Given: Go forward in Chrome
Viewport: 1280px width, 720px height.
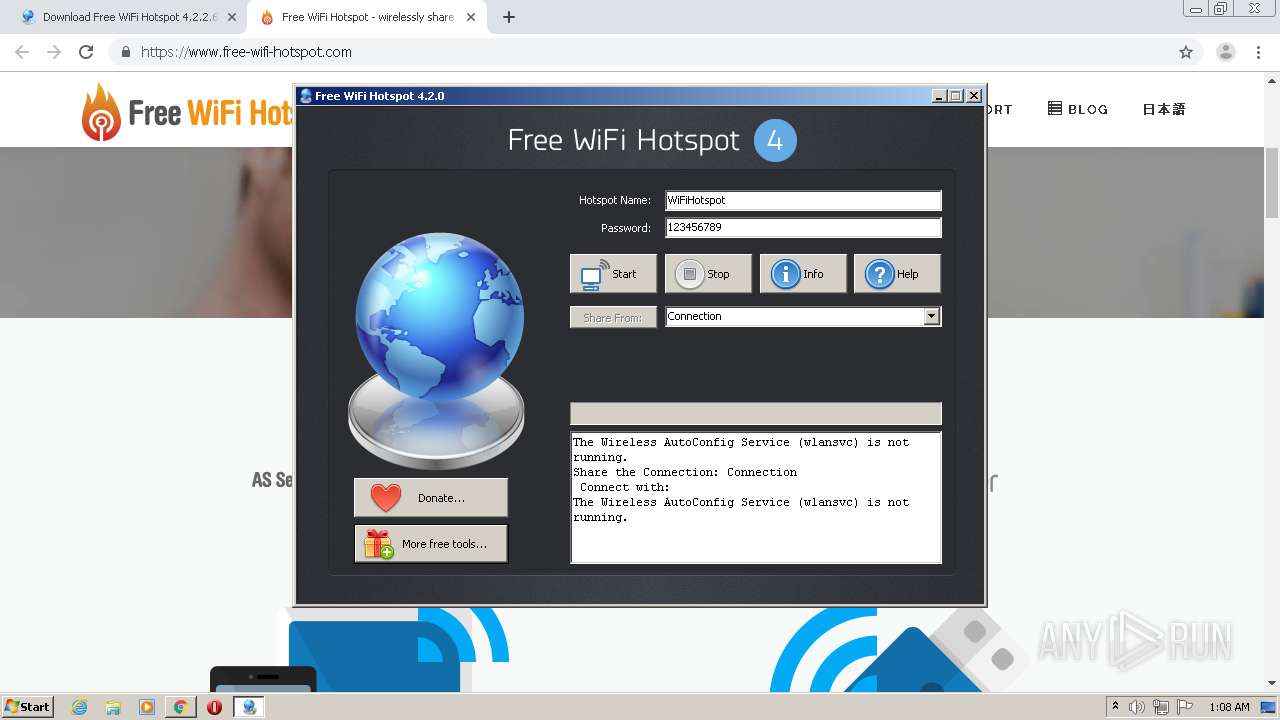Looking at the screenshot, I should (x=54, y=52).
